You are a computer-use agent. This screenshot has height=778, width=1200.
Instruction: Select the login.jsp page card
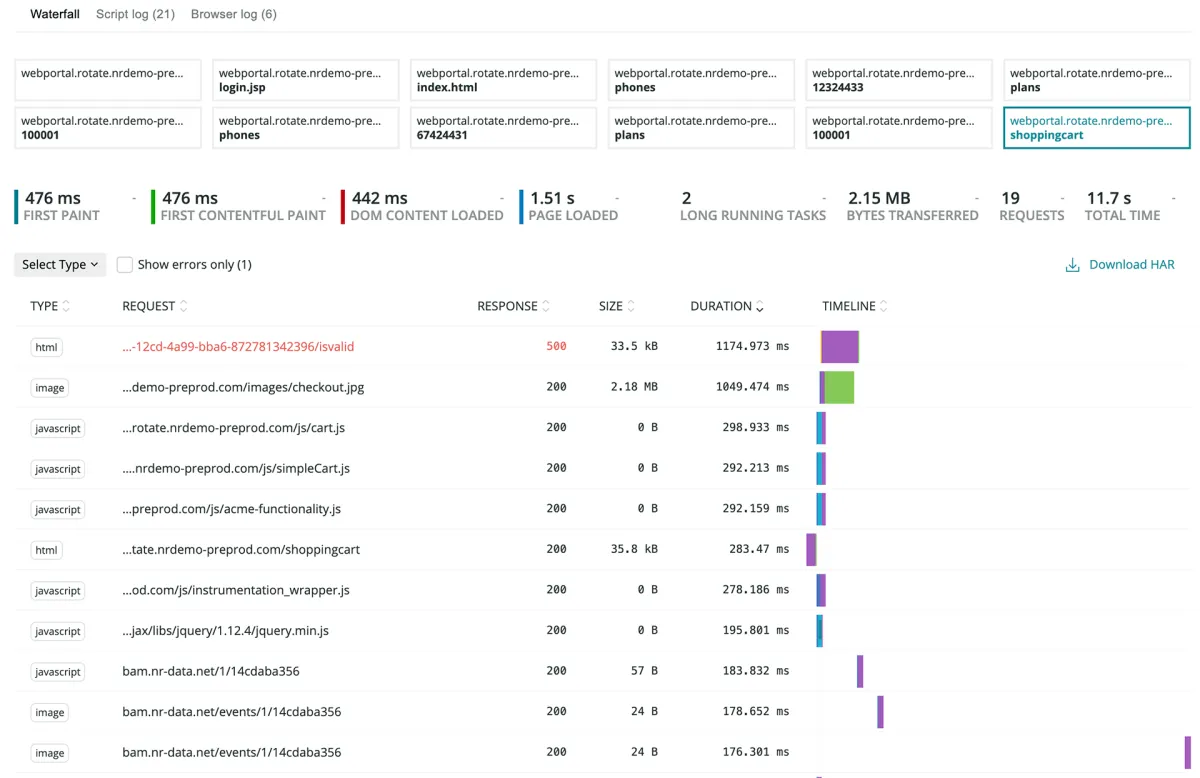305,80
